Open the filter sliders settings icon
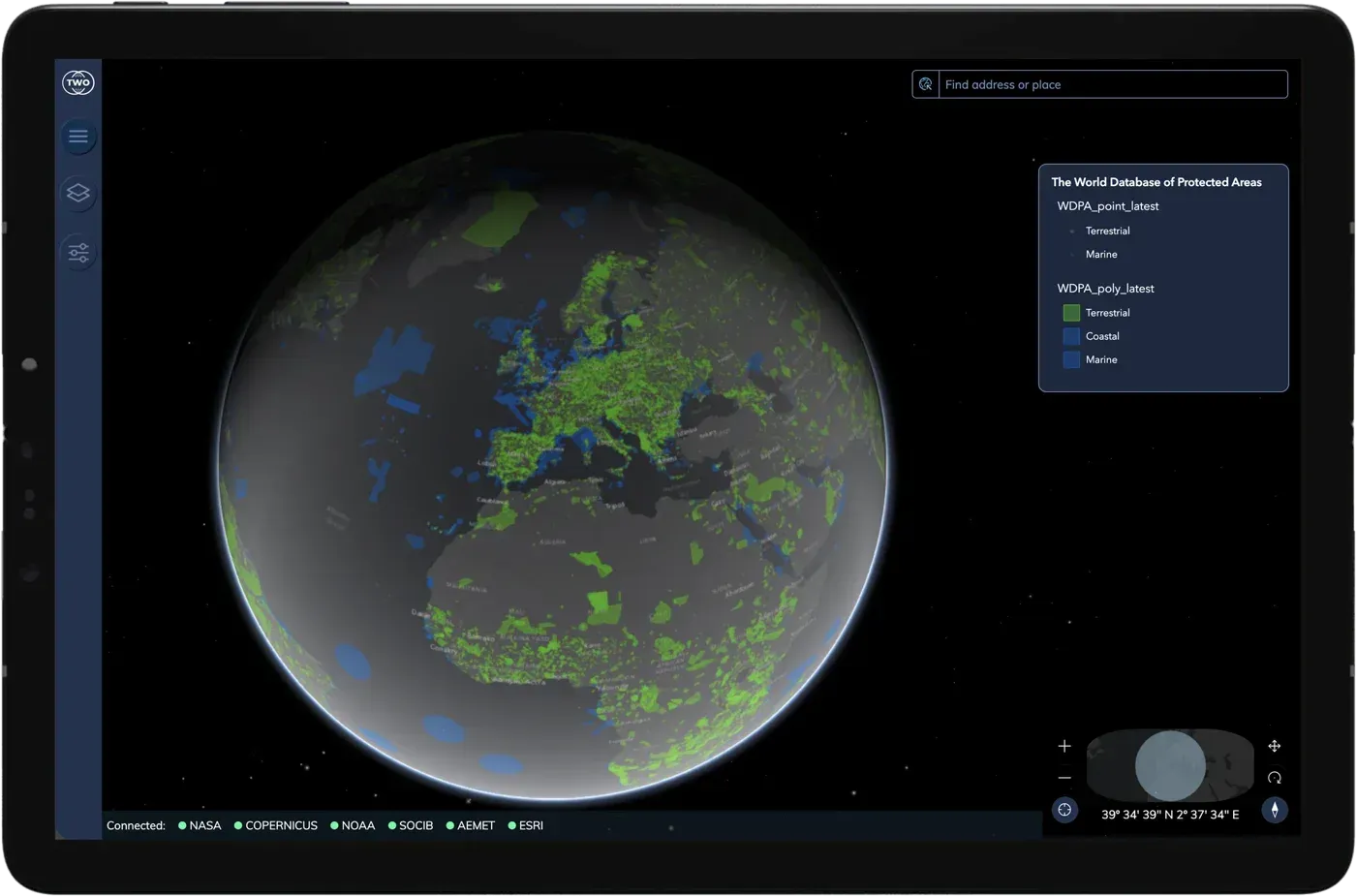The height and width of the screenshot is (896, 1356). (78, 253)
